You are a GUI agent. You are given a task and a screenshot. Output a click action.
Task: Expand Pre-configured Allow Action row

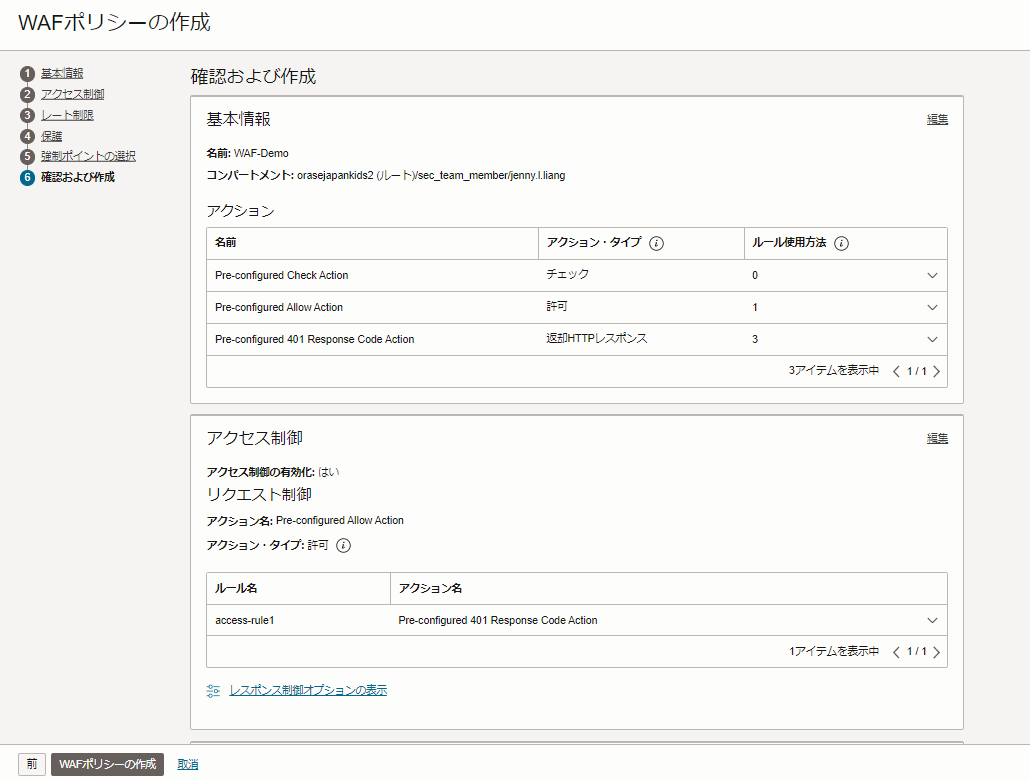click(x=932, y=307)
